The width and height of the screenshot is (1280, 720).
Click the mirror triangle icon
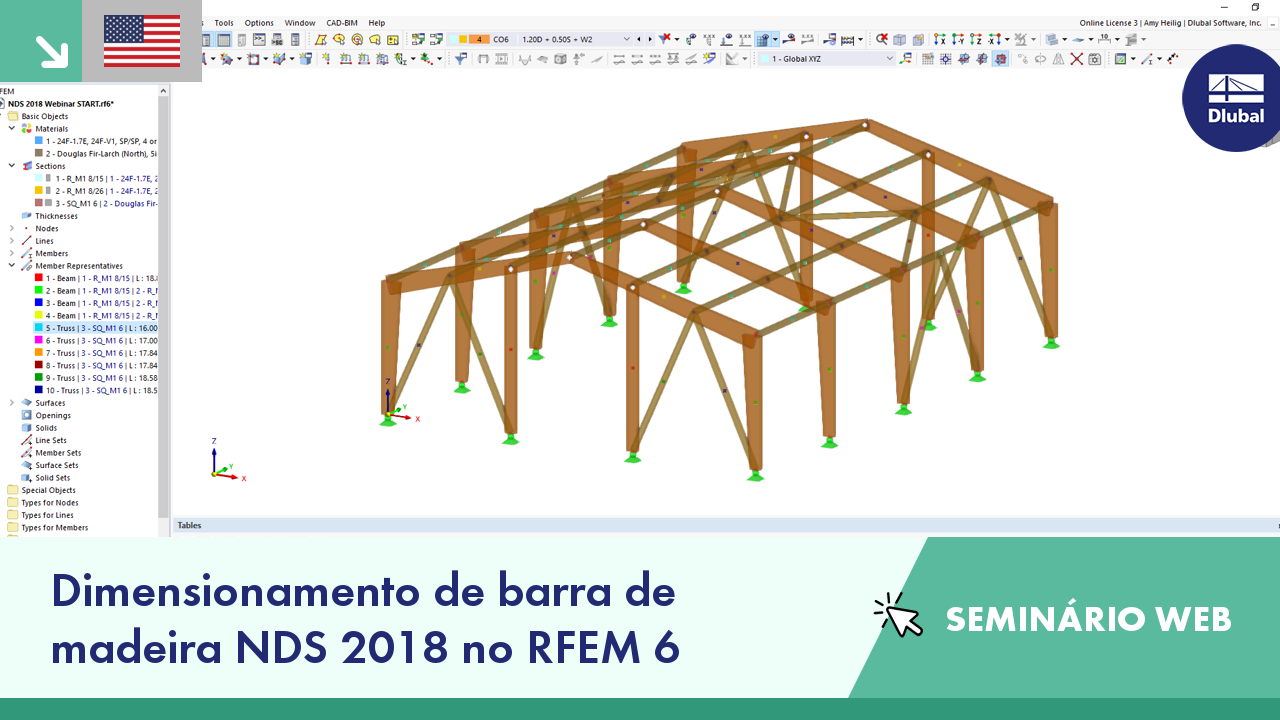[x=1058, y=59]
